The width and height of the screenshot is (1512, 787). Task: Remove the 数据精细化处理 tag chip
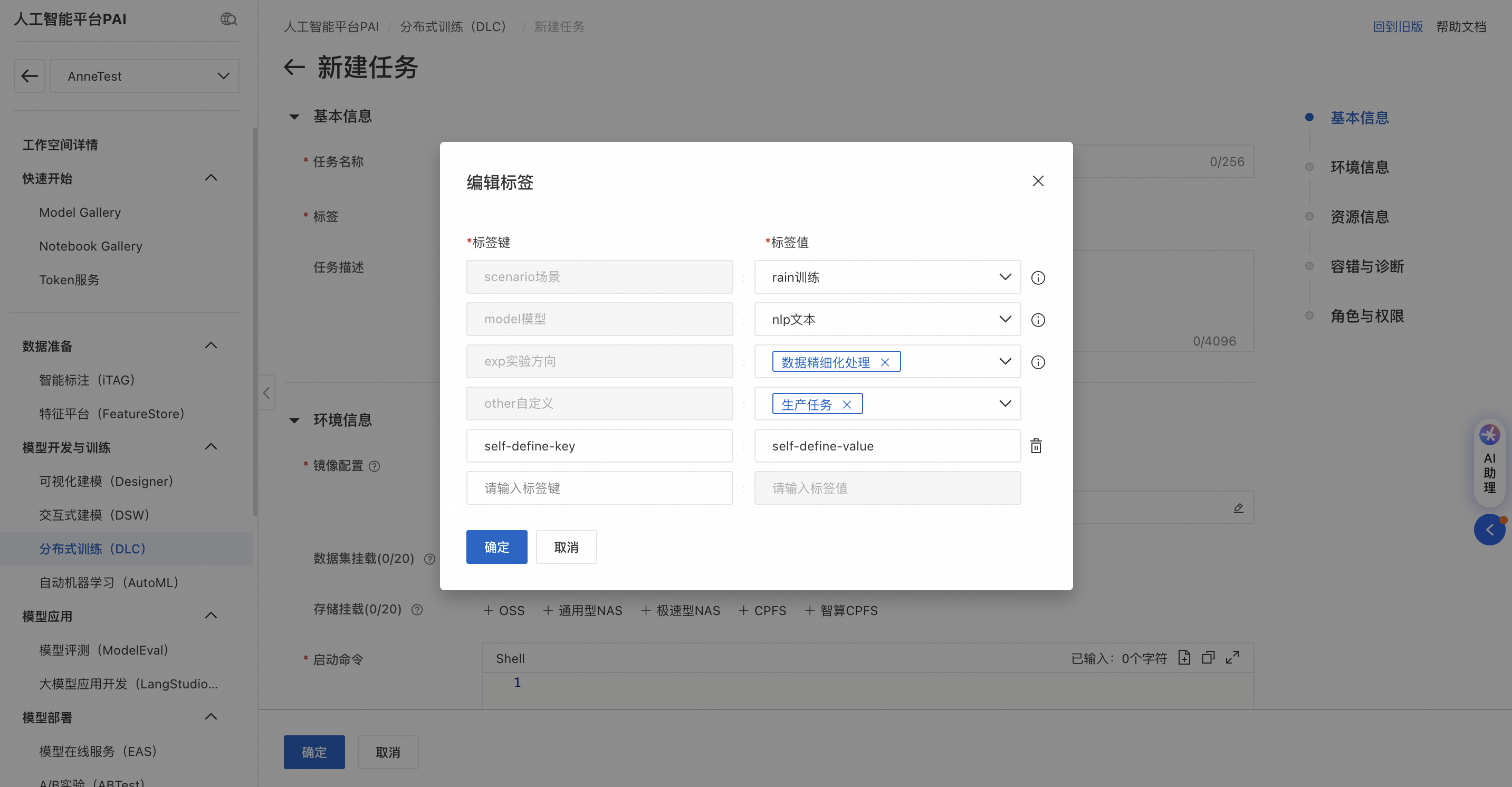tap(885, 363)
